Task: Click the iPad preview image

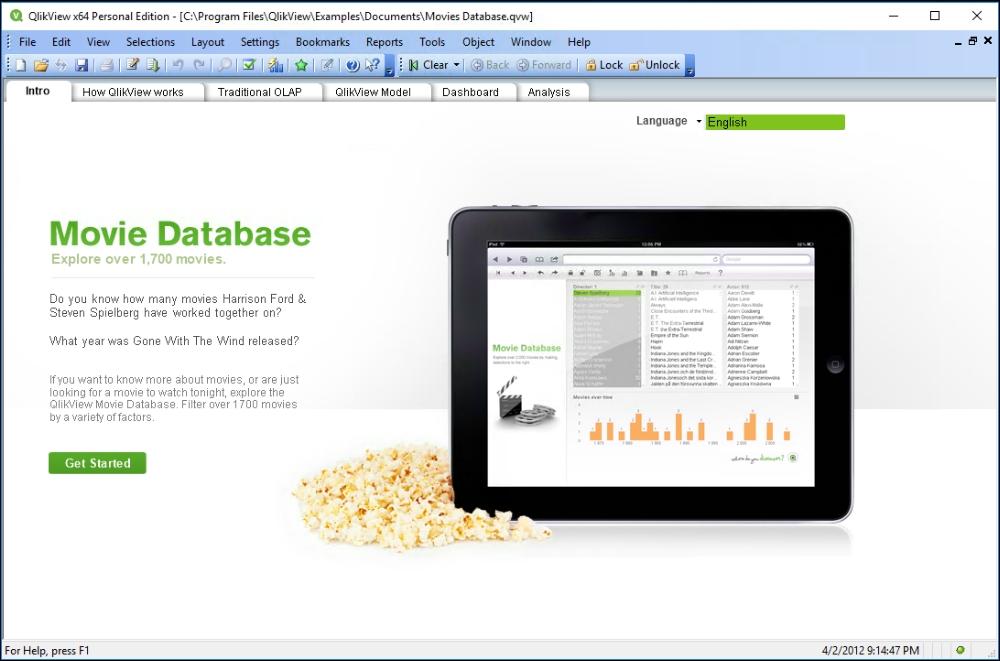Action: [651, 365]
